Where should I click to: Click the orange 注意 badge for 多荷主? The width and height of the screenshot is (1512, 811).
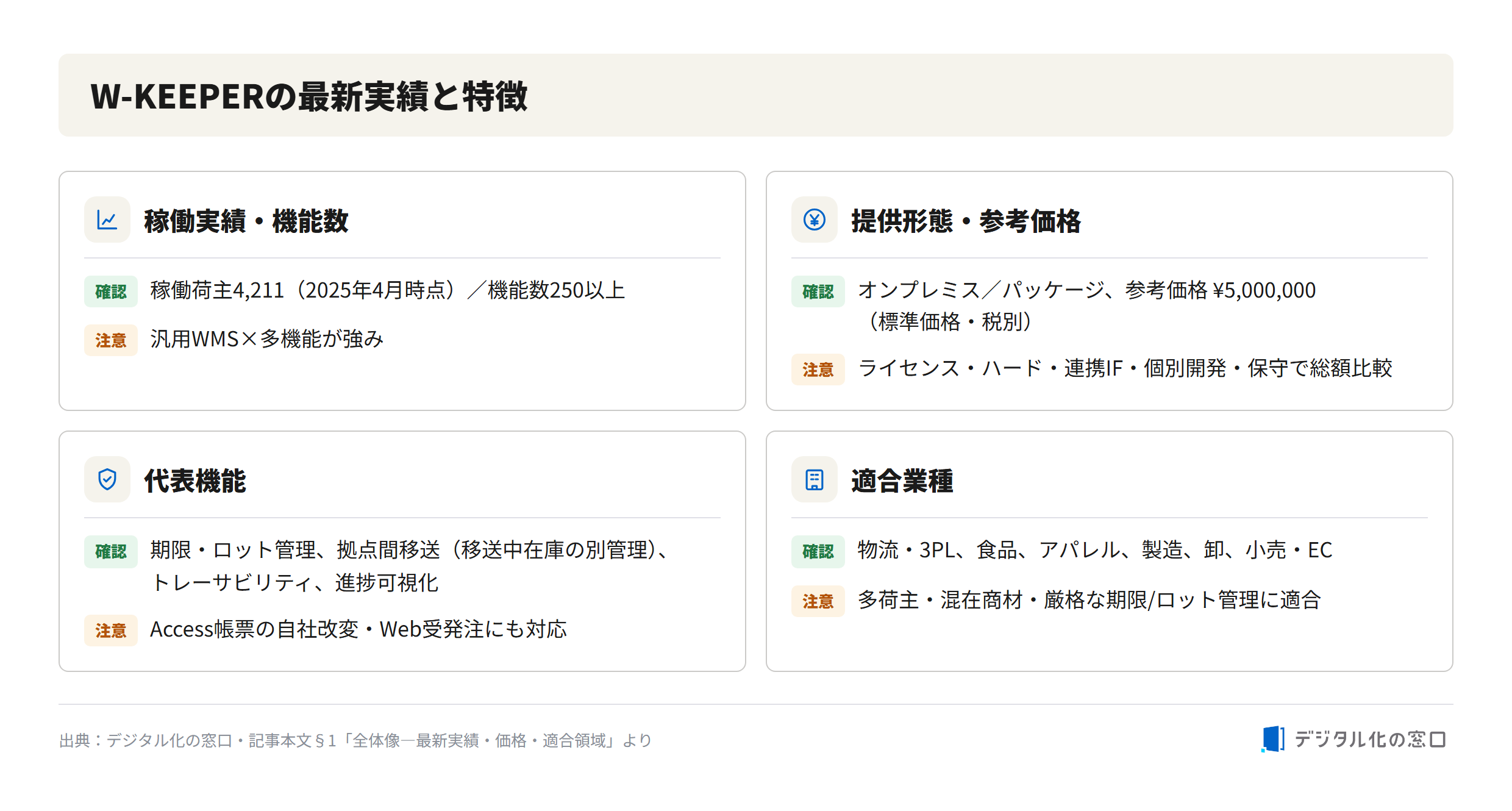click(818, 601)
